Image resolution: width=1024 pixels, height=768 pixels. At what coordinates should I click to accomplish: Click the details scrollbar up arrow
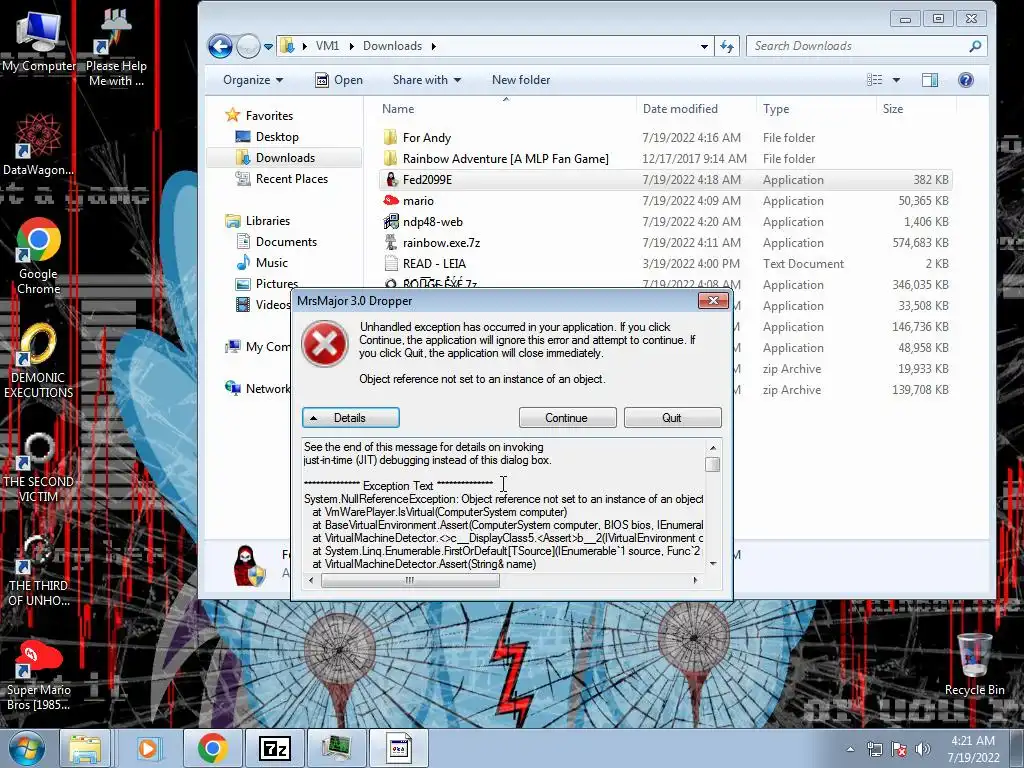(712, 447)
